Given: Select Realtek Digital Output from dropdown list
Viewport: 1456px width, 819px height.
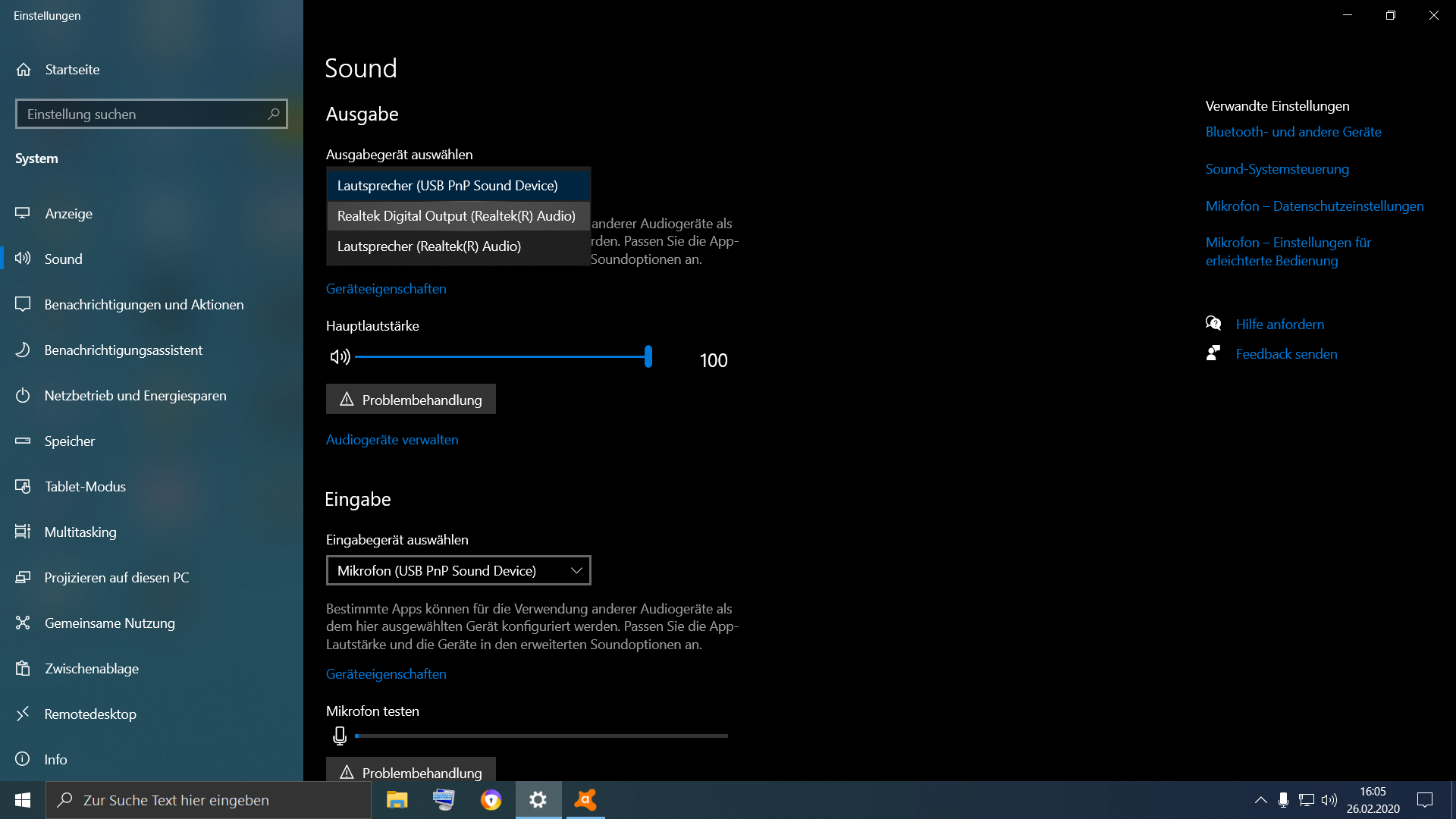Looking at the screenshot, I should [456, 216].
